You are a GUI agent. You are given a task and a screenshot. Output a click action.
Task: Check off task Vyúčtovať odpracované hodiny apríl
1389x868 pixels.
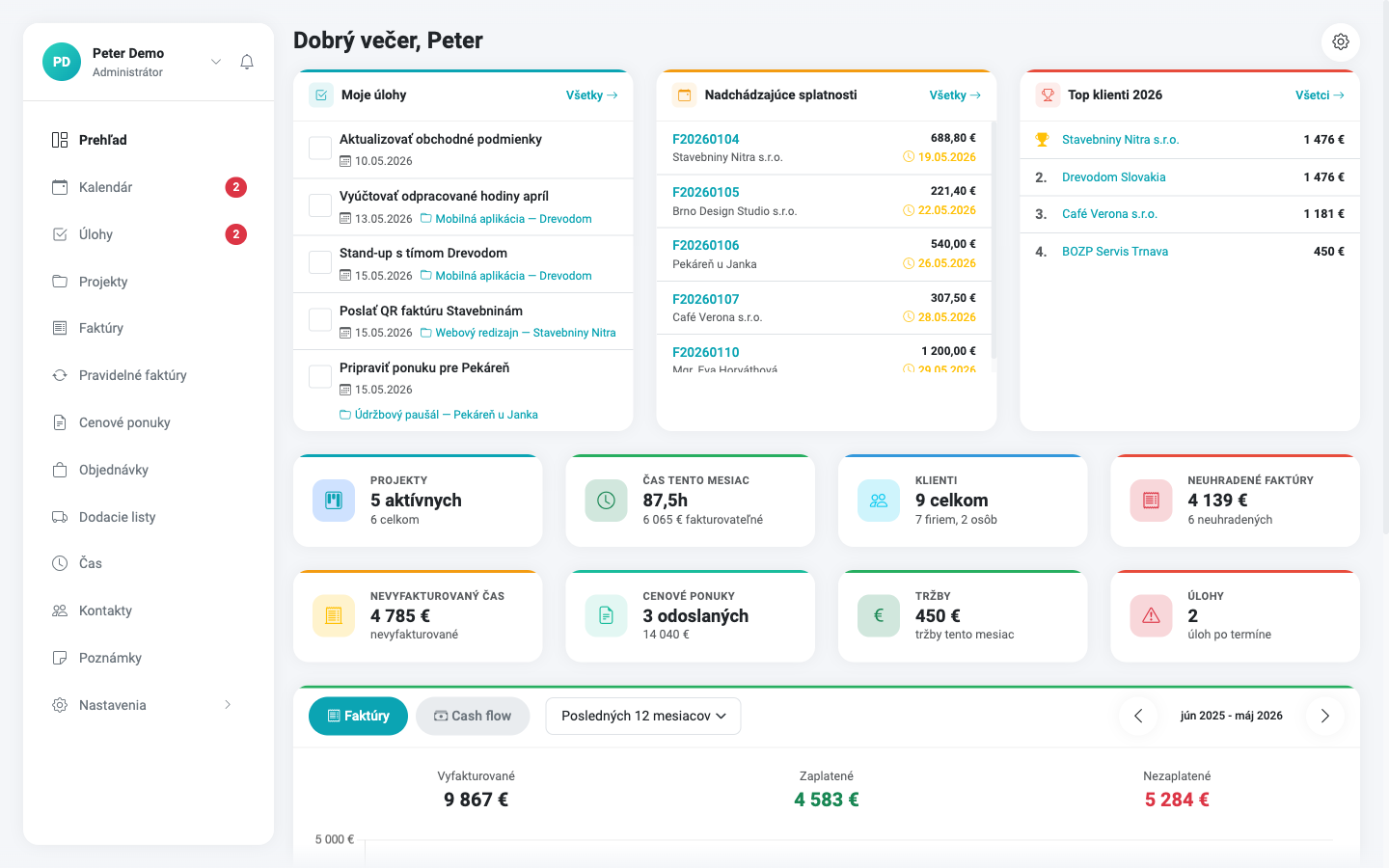point(320,205)
